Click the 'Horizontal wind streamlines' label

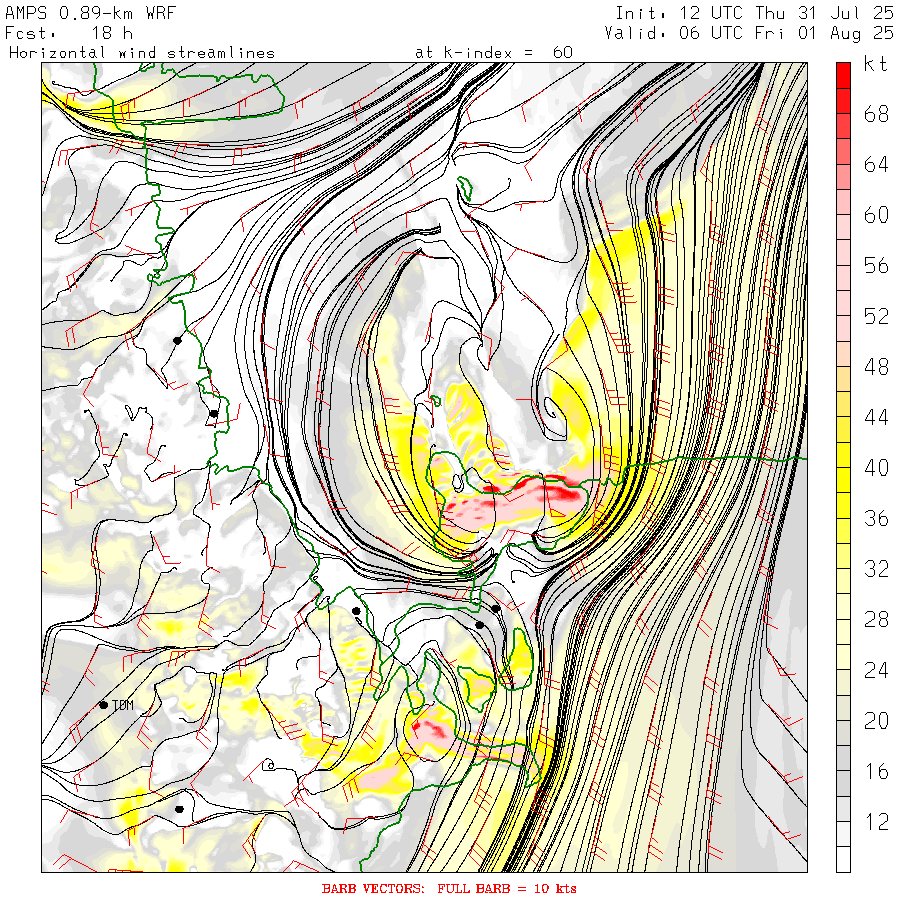point(142,53)
